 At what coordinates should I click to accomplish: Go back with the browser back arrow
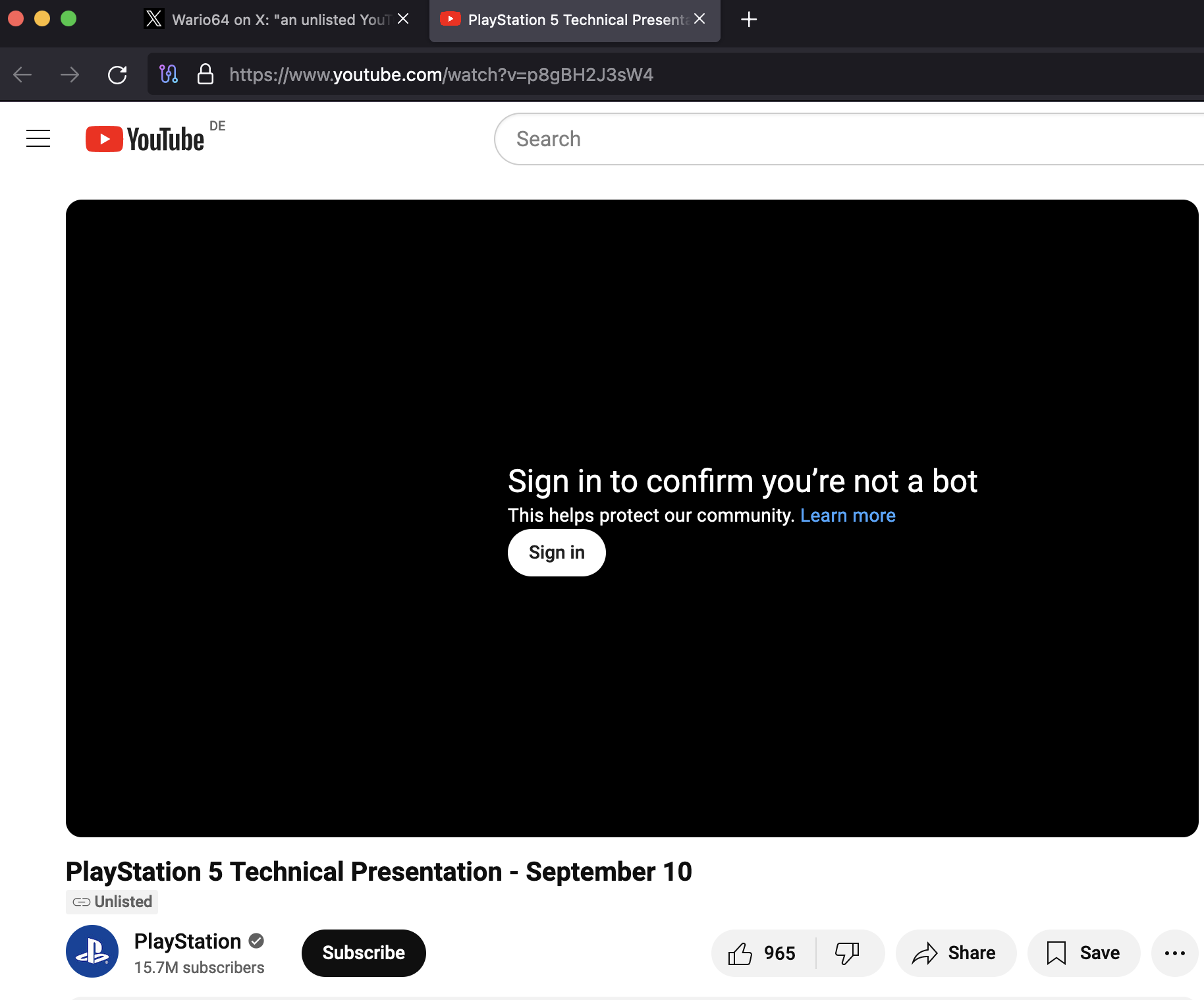click(x=22, y=74)
